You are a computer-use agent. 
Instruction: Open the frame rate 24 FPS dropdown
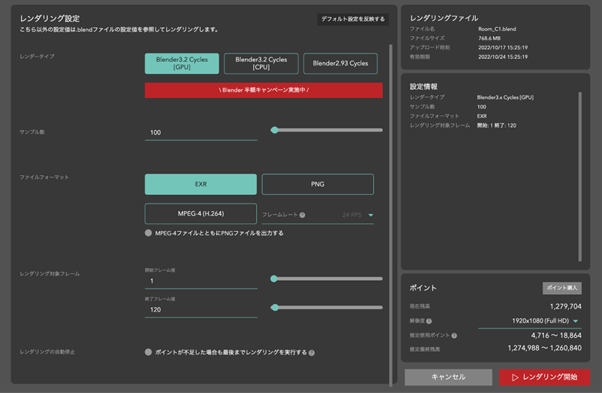(318, 215)
